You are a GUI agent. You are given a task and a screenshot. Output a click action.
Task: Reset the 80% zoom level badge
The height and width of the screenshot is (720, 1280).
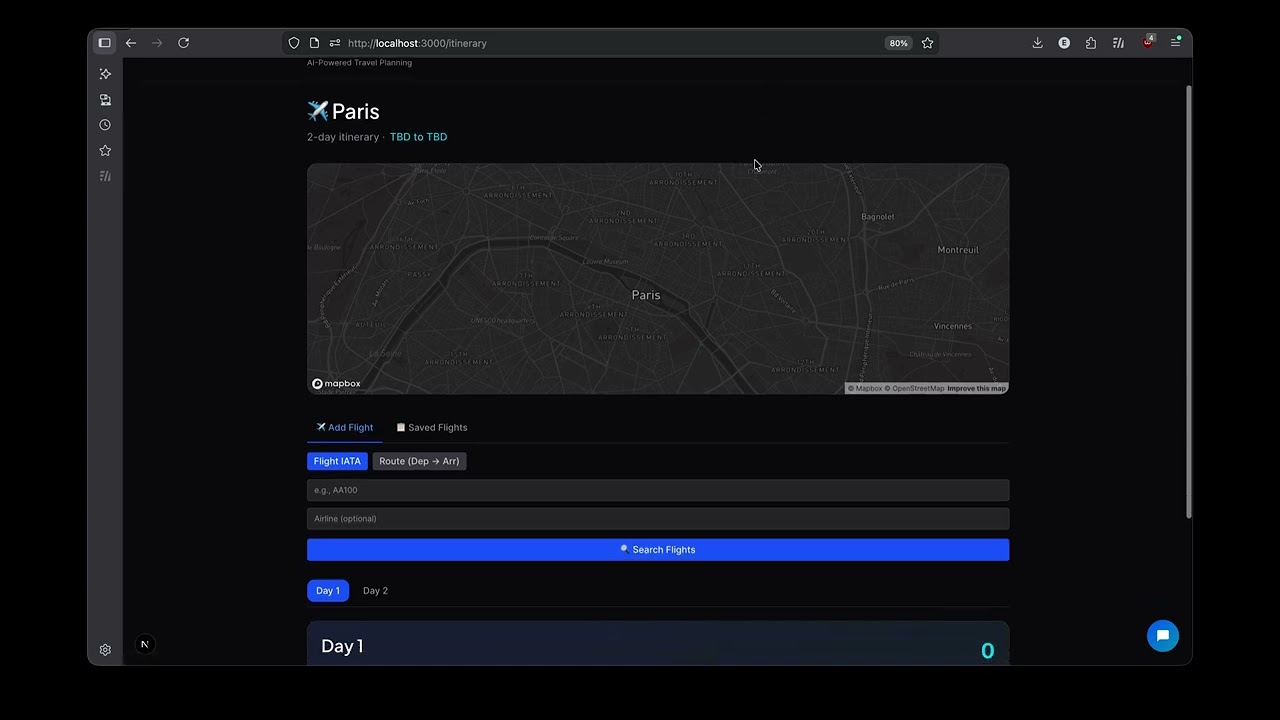click(x=898, y=43)
